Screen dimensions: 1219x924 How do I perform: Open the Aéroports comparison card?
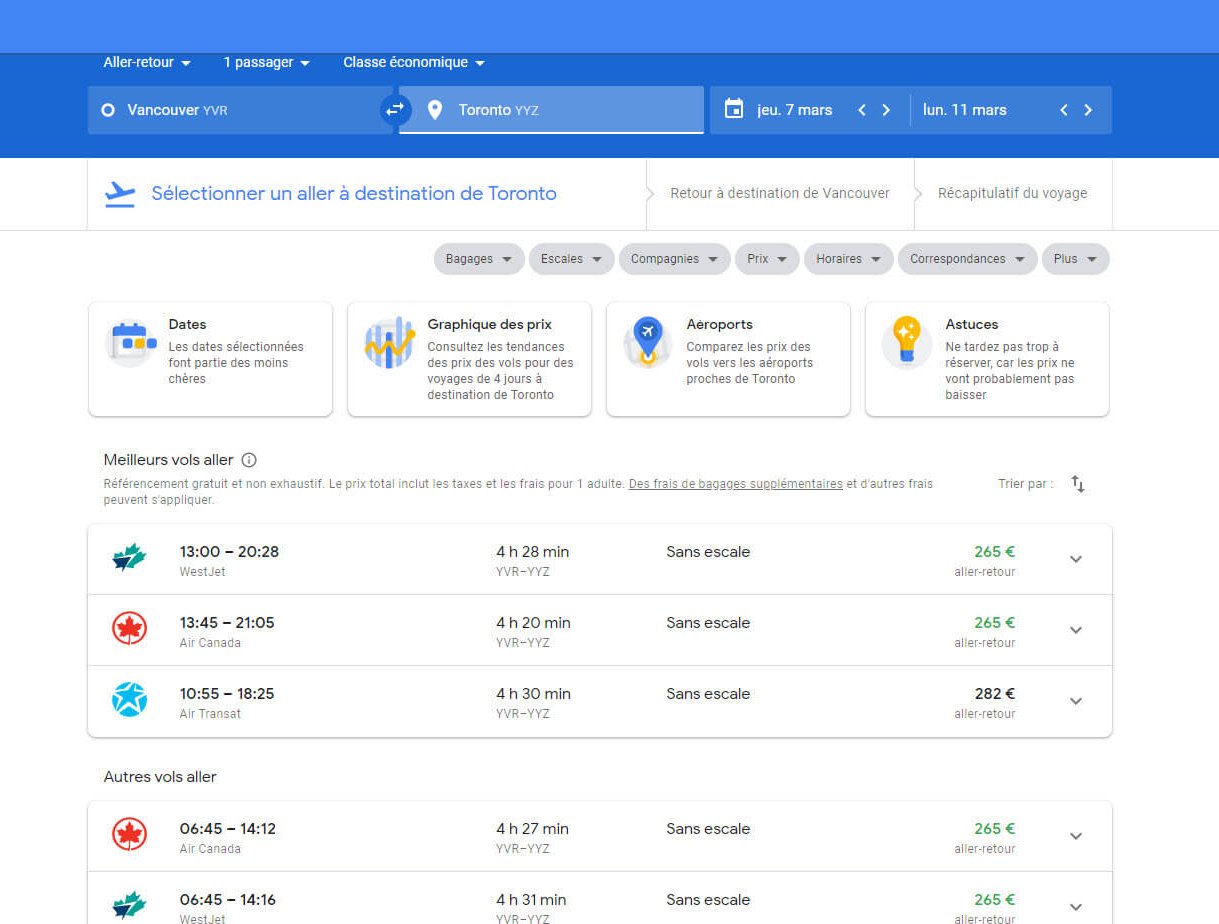click(728, 359)
